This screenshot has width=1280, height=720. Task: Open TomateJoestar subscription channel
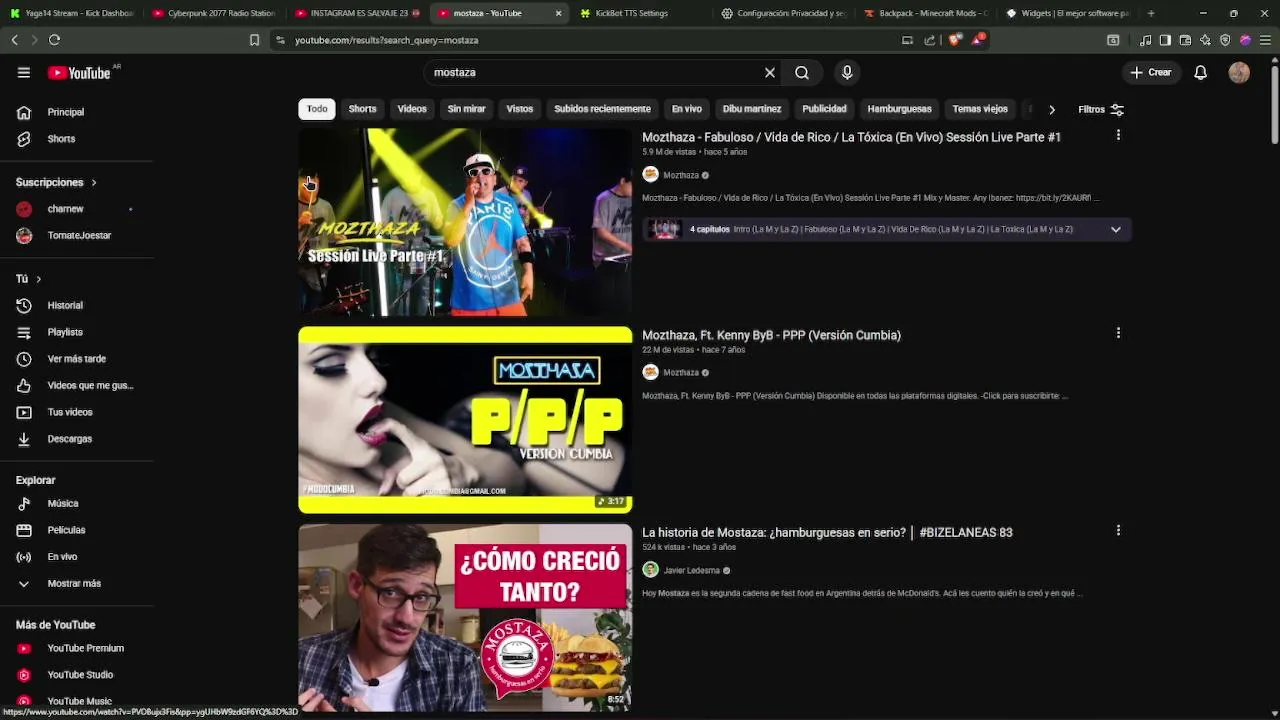pos(77,235)
